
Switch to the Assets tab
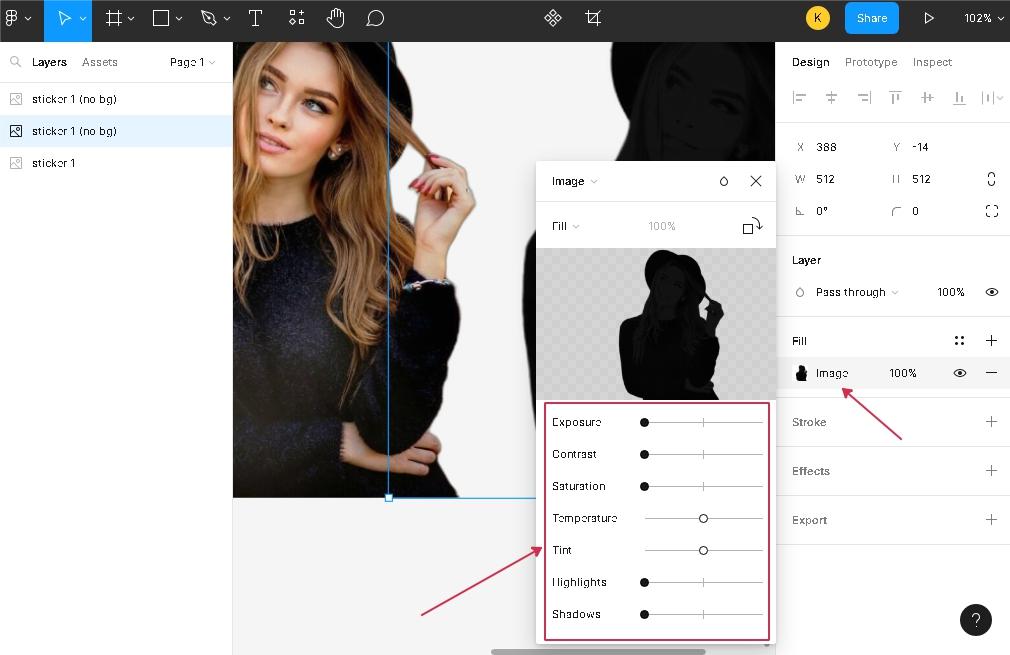pyautogui.click(x=100, y=62)
